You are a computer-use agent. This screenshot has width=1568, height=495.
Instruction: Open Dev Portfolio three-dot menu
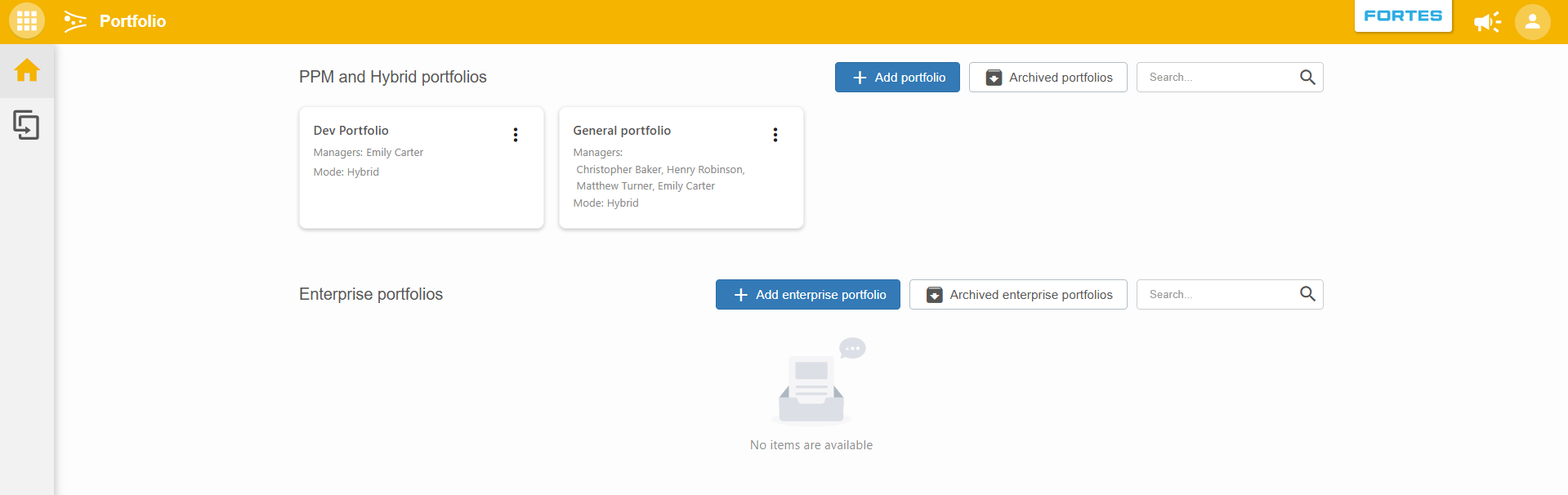click(x=516, y=135)
